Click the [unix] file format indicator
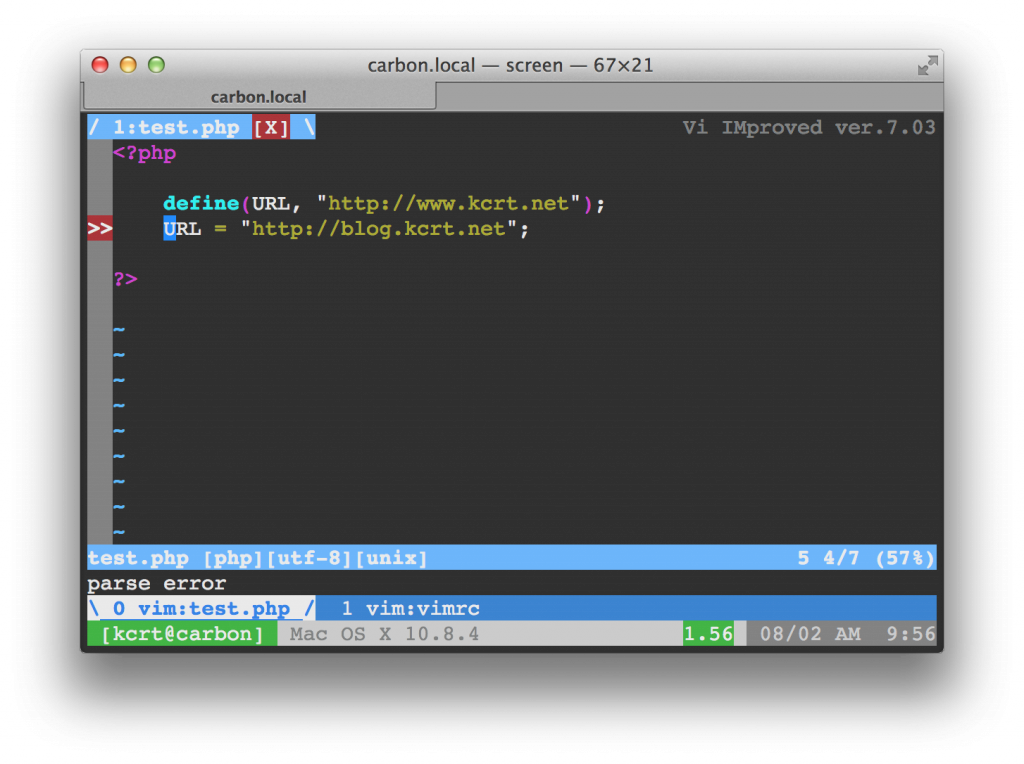1024x764 pixels. [392, 558]
